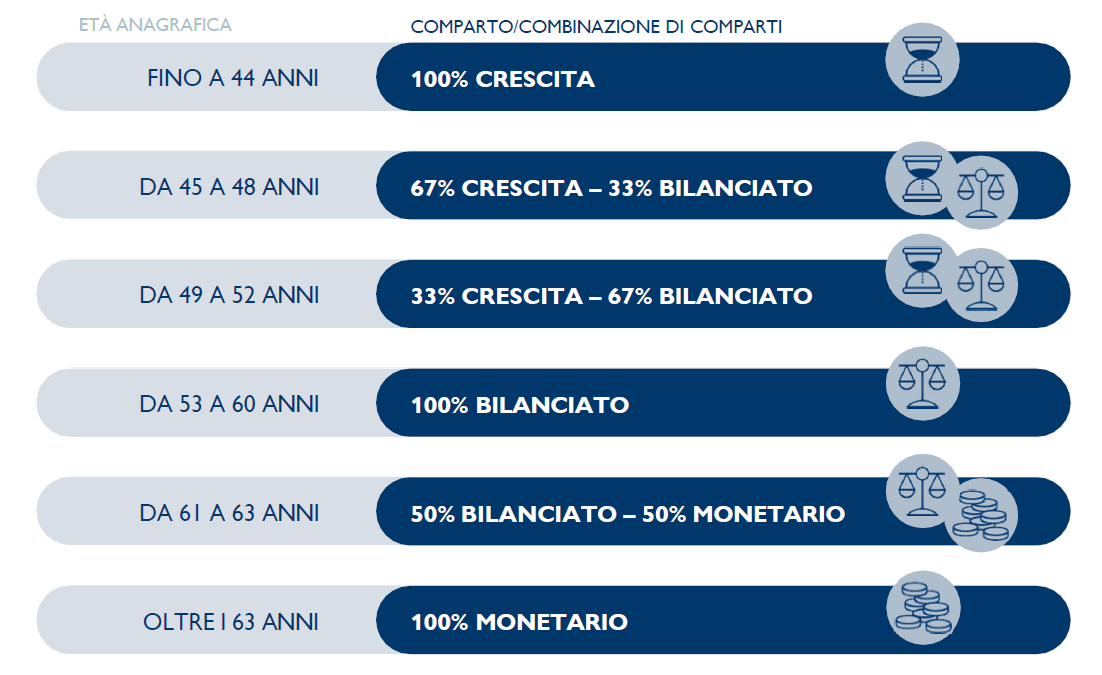Click the "100% CRESCITA" allocation text

[x=502, y=79]
